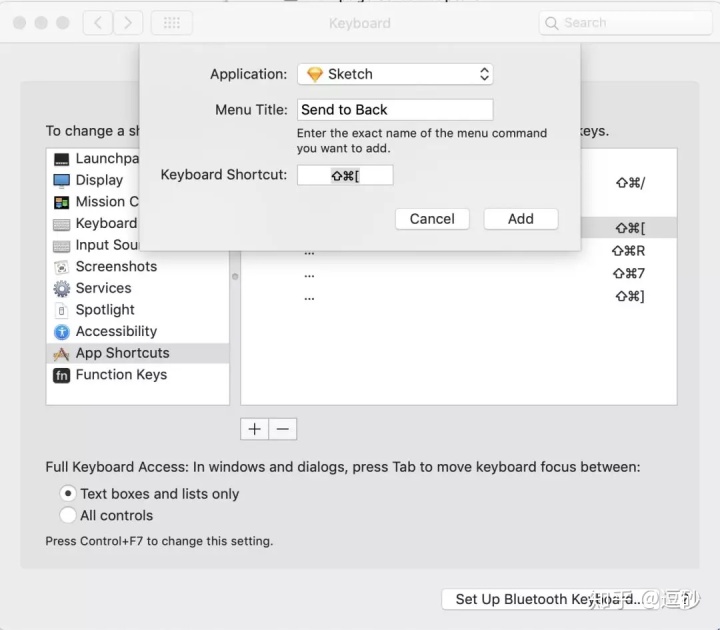The image size is (720, 630).
Task: Choose Function Keys in the list
Action: coord(138,375)
